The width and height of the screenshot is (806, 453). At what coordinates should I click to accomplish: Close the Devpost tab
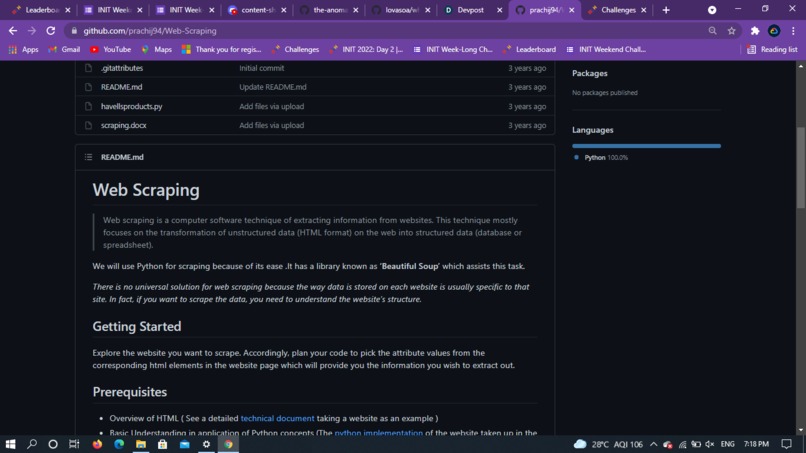pos(499,10)
